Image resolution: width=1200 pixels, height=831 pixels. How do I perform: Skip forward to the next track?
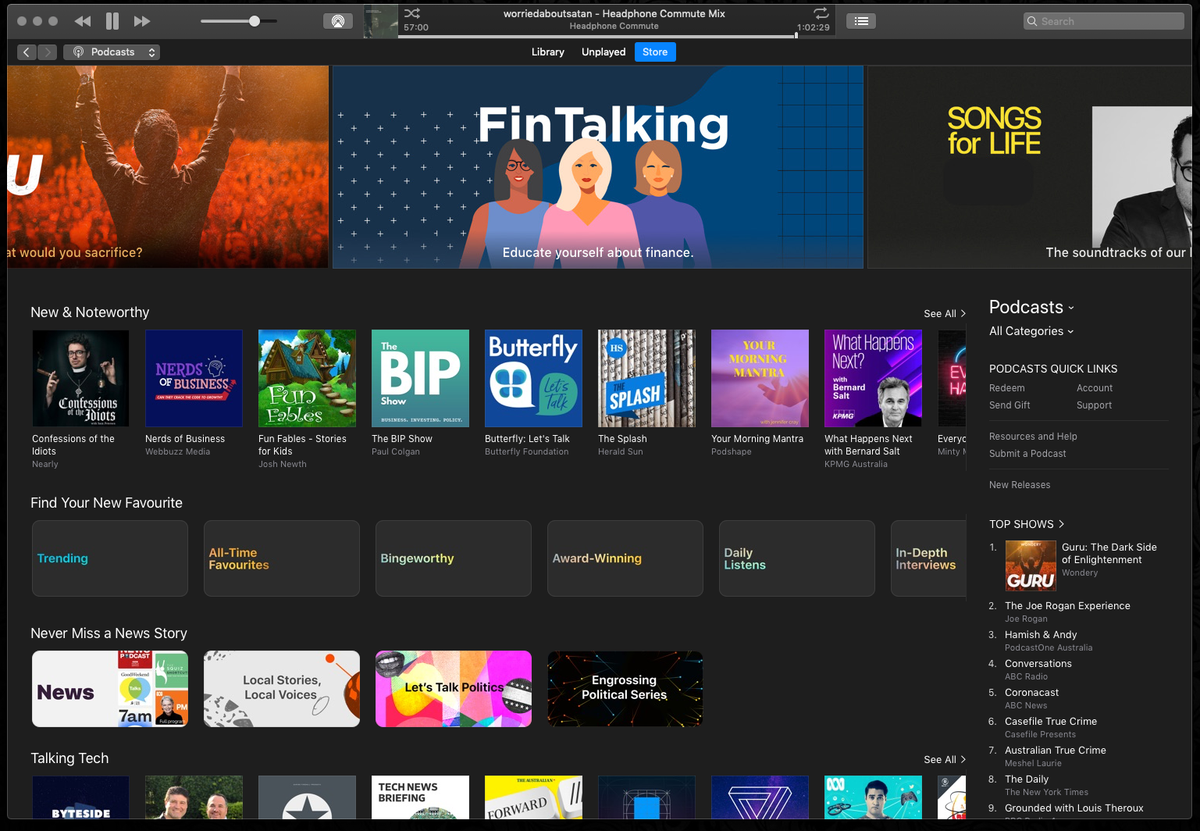click(x=142, y=21)
